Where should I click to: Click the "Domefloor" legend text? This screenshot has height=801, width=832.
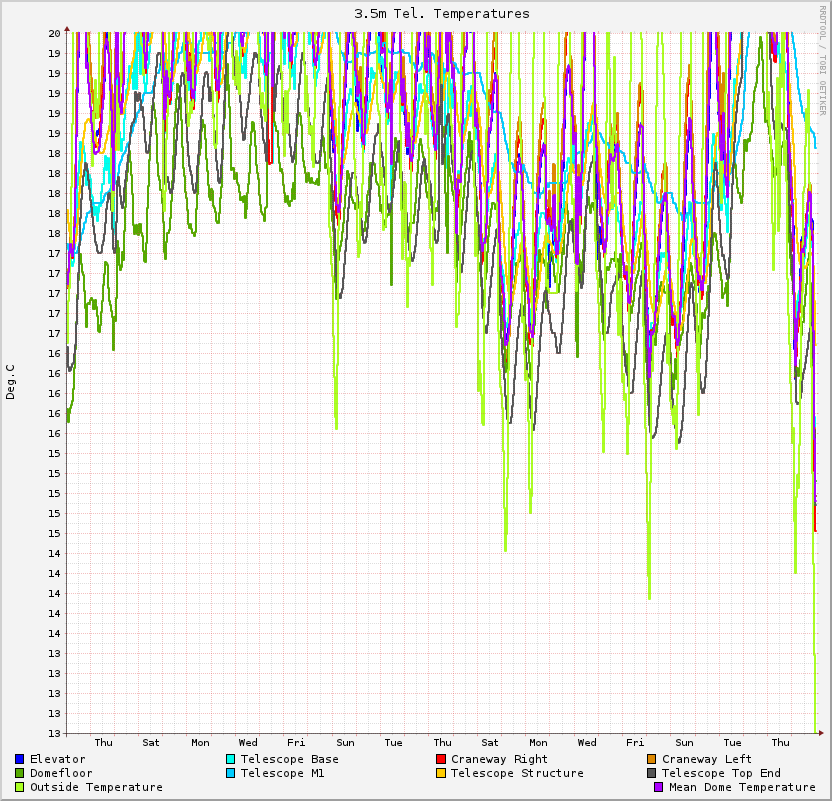(61, 773)
